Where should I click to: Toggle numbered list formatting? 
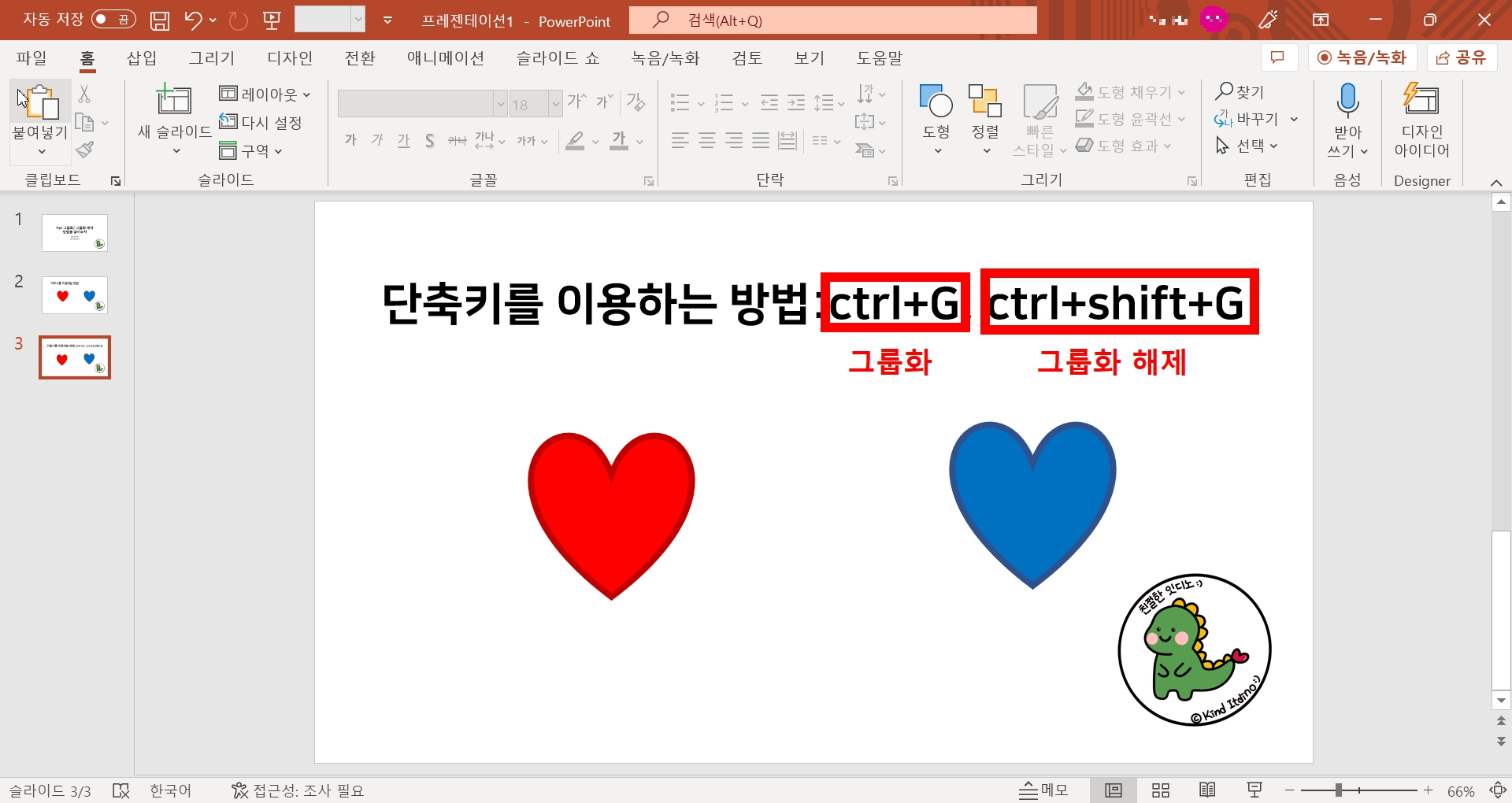[x=724, y=102]
